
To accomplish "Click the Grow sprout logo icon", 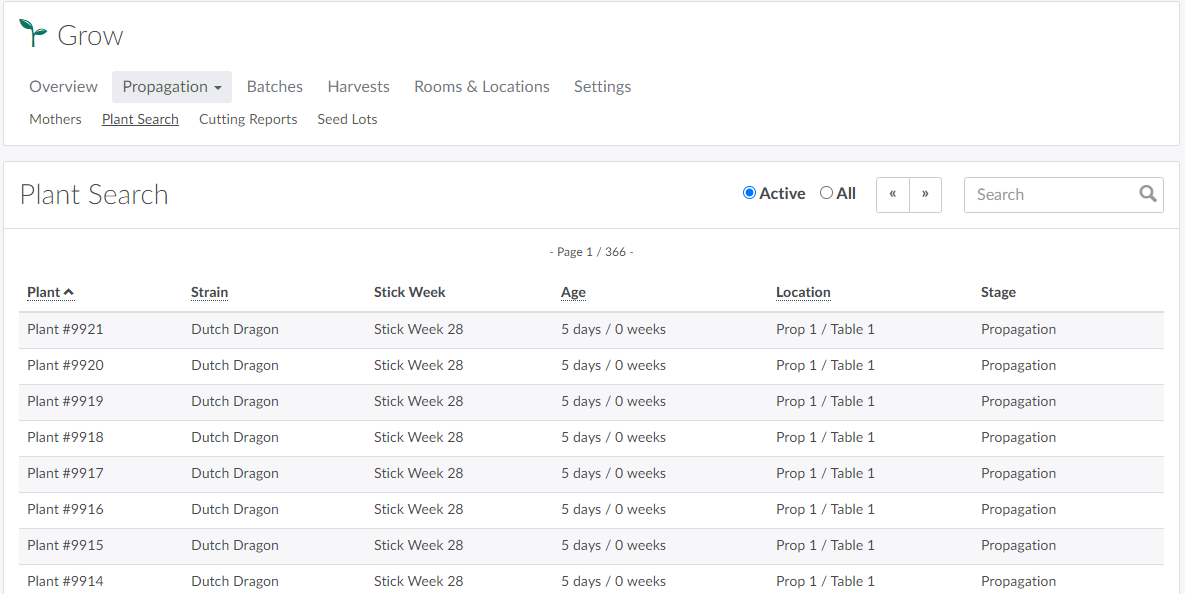I will pos(33,34).
